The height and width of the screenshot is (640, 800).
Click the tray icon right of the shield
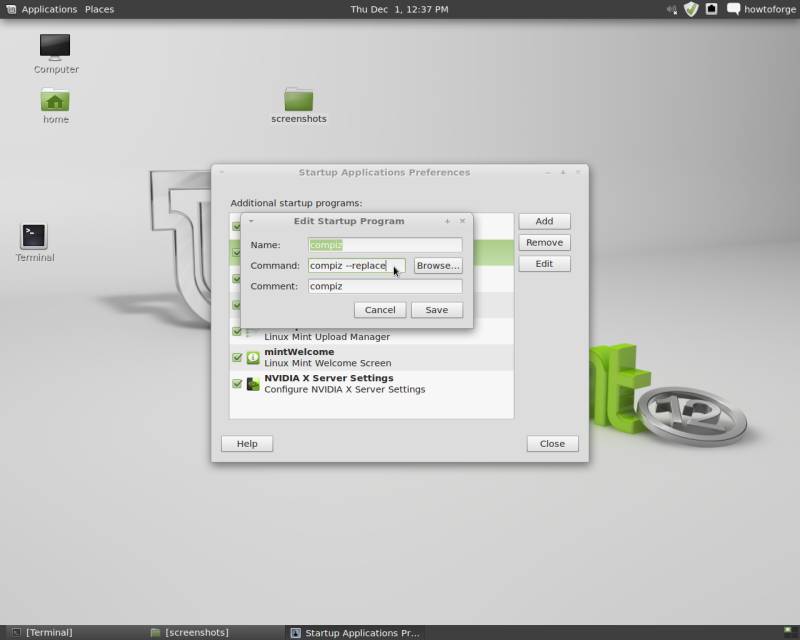(711, 9)
